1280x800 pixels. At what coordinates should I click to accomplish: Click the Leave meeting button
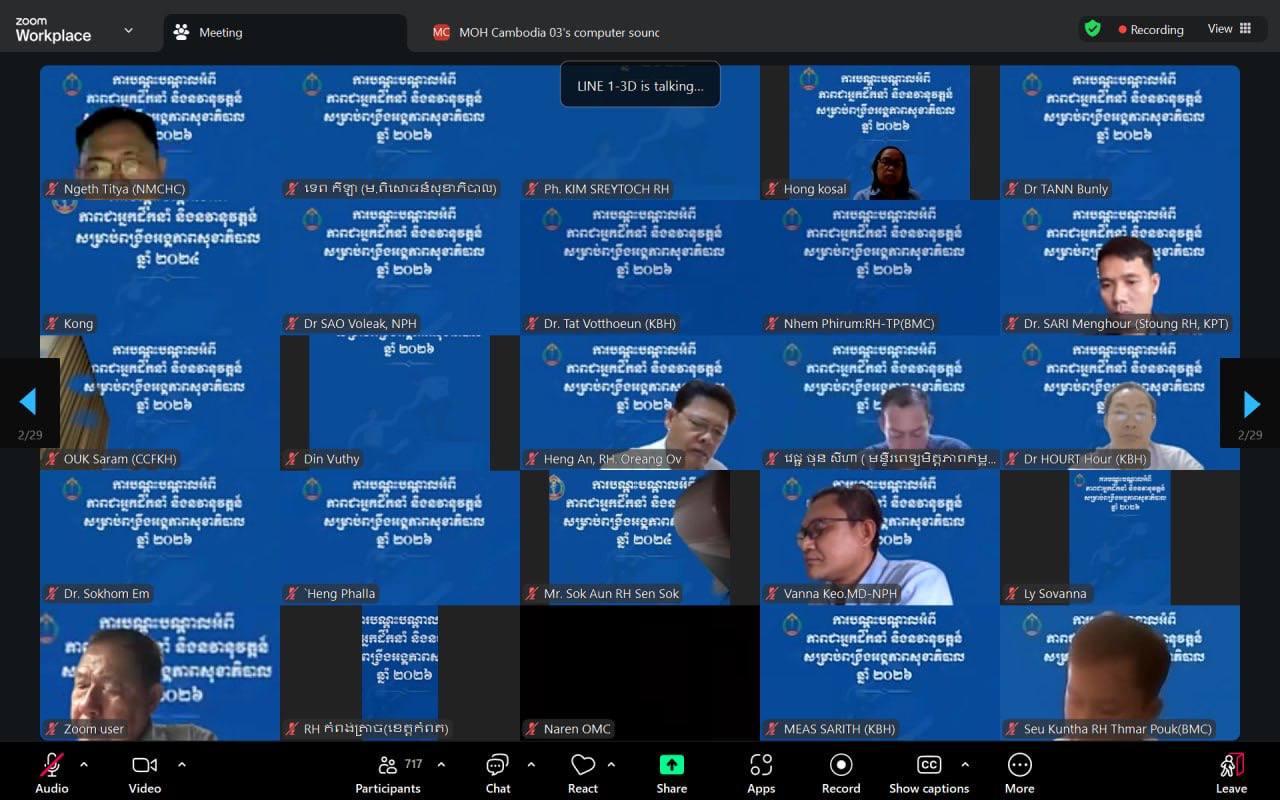click(x=1231, y=773)
